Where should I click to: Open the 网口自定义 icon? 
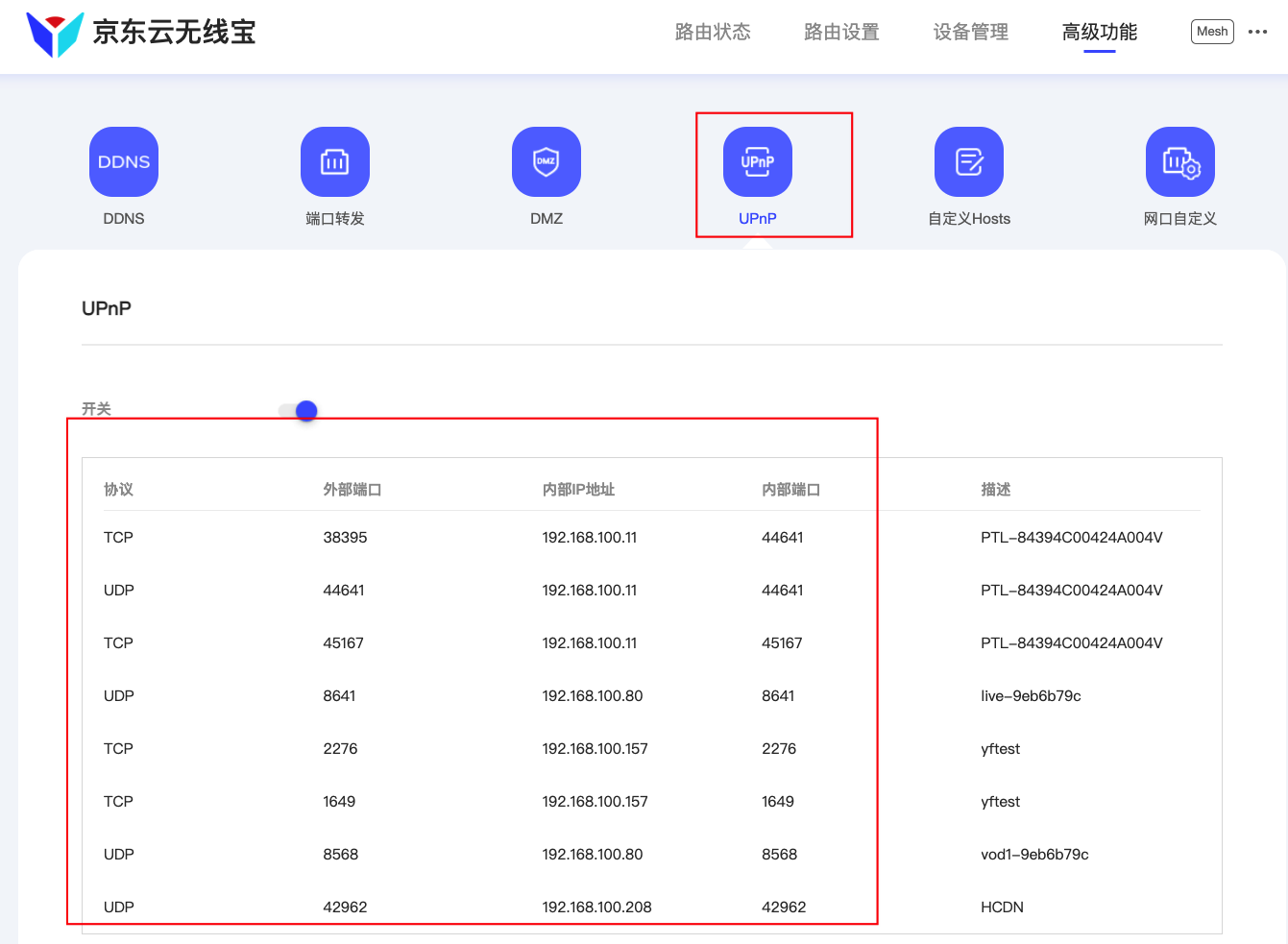click(x=1180, y=161)
